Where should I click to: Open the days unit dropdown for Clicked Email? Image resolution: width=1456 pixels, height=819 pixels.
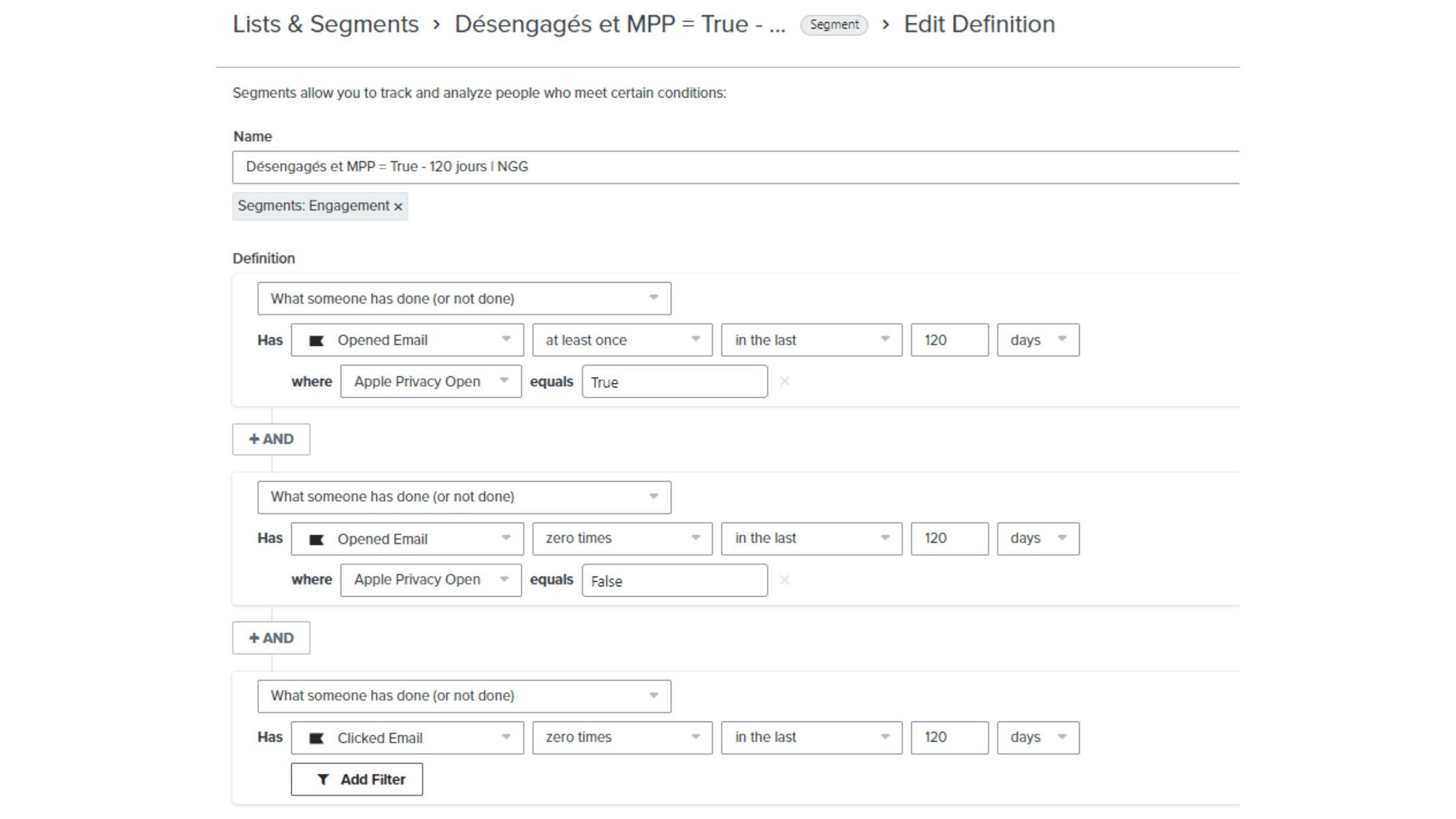(1038, 738)
